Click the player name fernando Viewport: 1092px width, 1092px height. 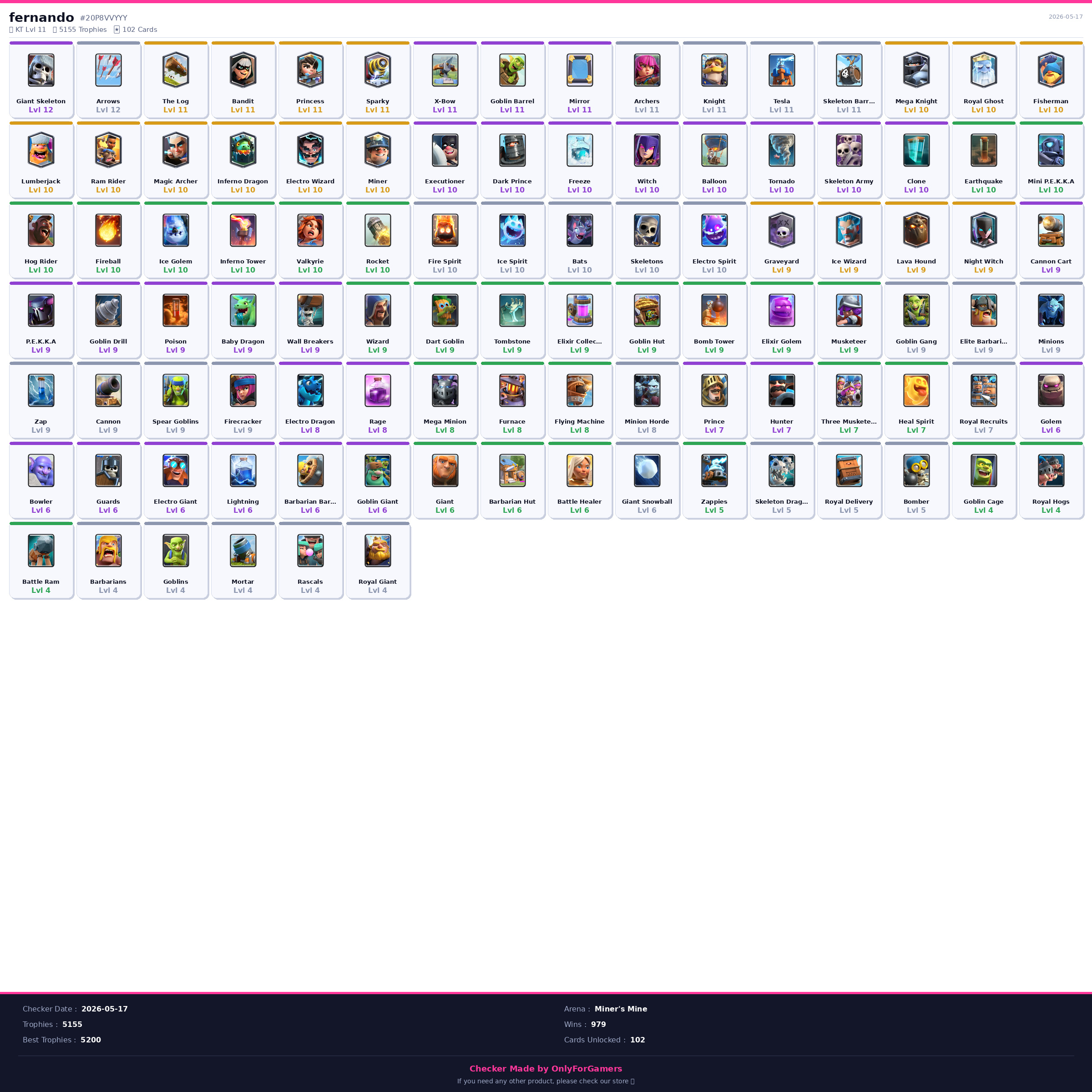click(x=42, y=18)
